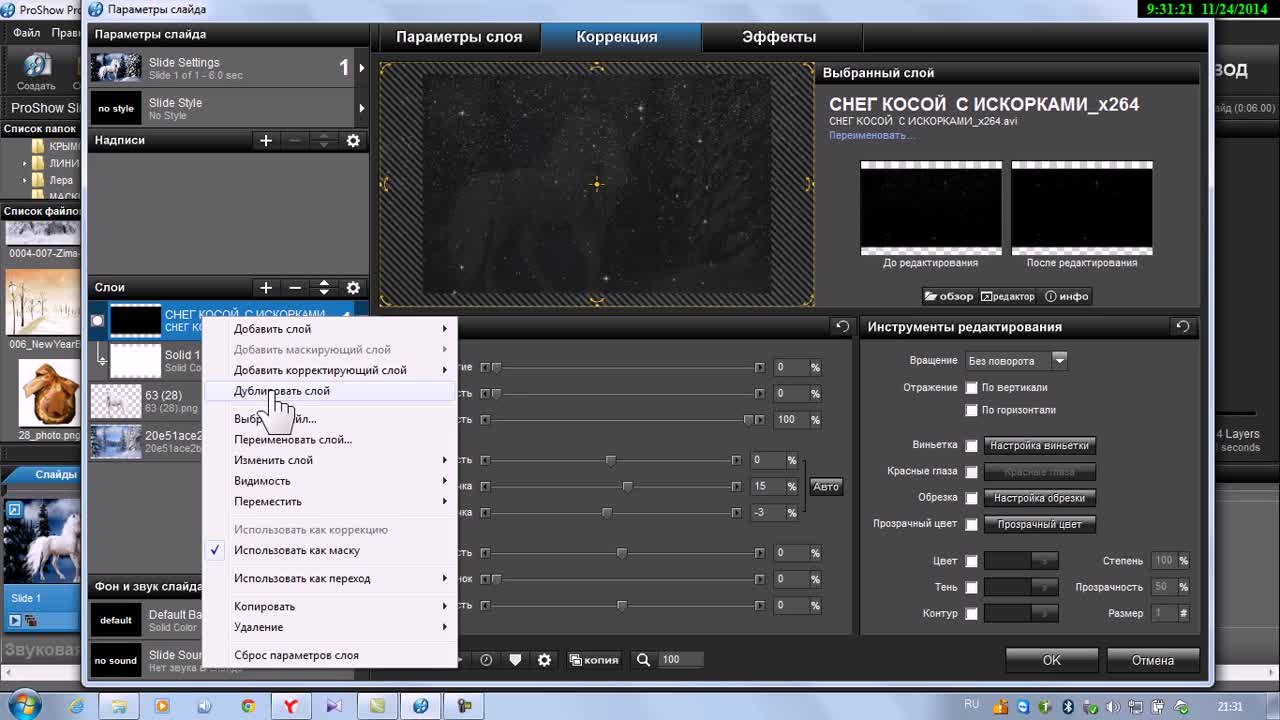Viewport: 1280px width, 720px height.
Task: Show layer инфо button
Action: point(1067,296)
